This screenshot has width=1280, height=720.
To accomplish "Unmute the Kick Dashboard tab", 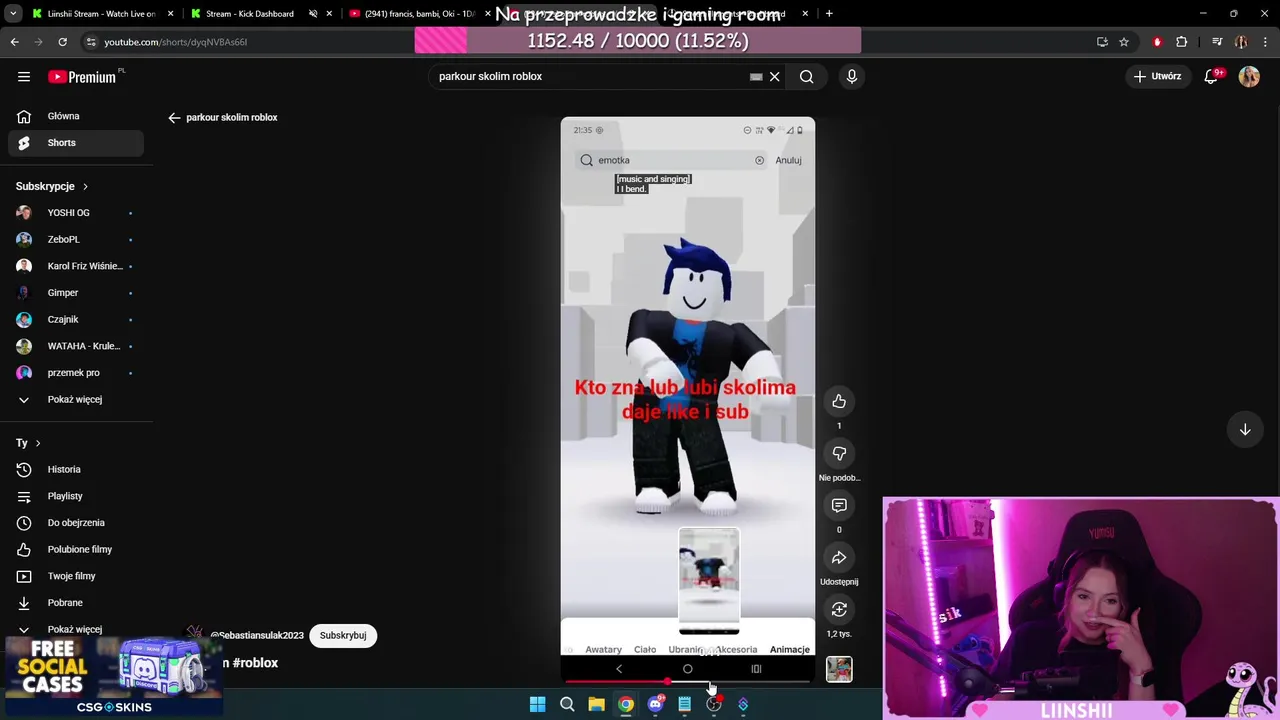I will pyautogui.click(x=313, y=14).
